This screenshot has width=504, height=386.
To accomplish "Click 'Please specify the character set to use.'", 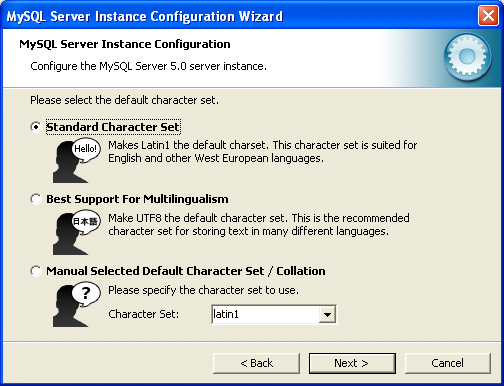I will click(x=203, y=290).
